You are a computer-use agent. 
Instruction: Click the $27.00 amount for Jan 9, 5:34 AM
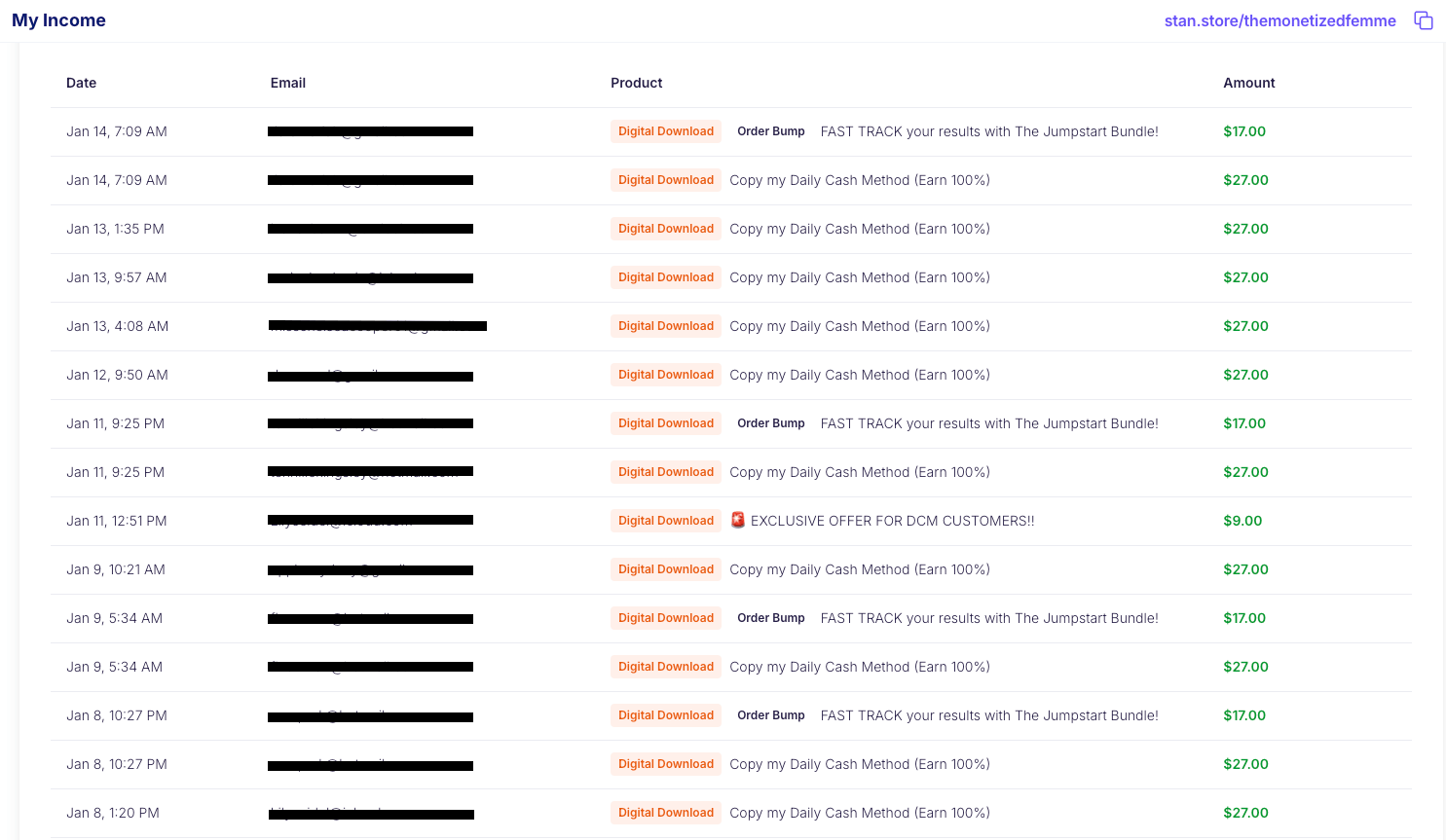[x=1245, y=667]
